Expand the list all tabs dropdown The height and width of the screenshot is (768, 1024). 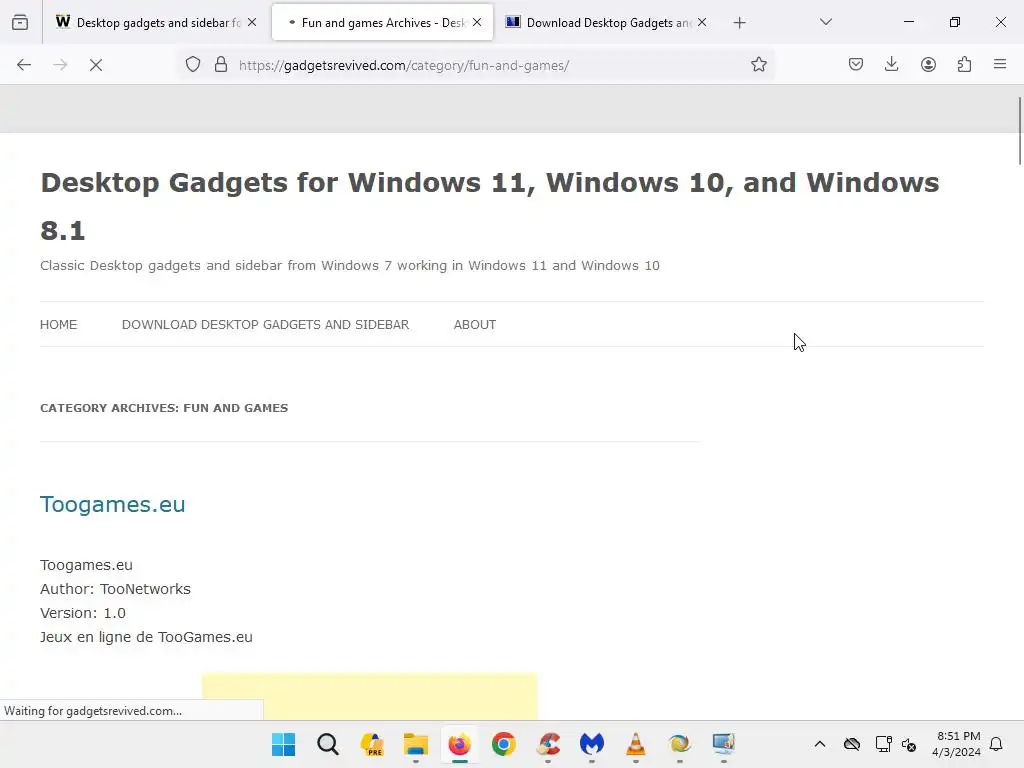point(826,22)
